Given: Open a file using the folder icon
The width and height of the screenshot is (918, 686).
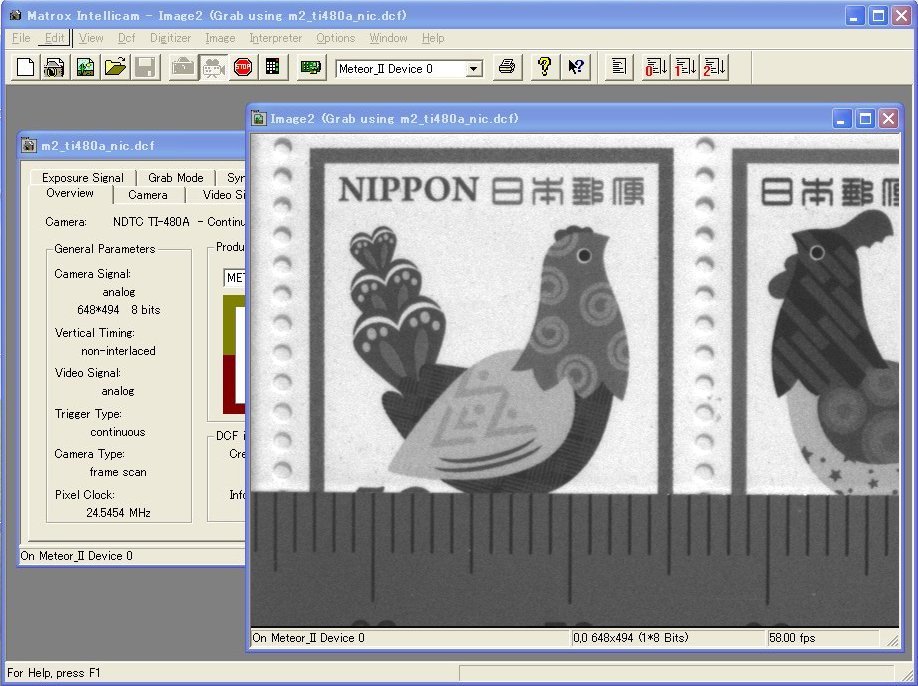Looking at the screenshot, I should (115, 67).
